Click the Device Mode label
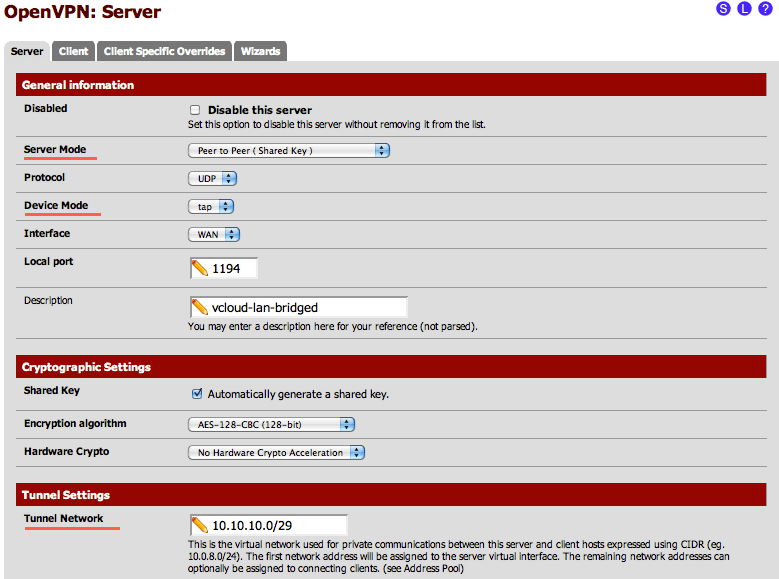Screen dimensions: 779x579 click(56, 205)
